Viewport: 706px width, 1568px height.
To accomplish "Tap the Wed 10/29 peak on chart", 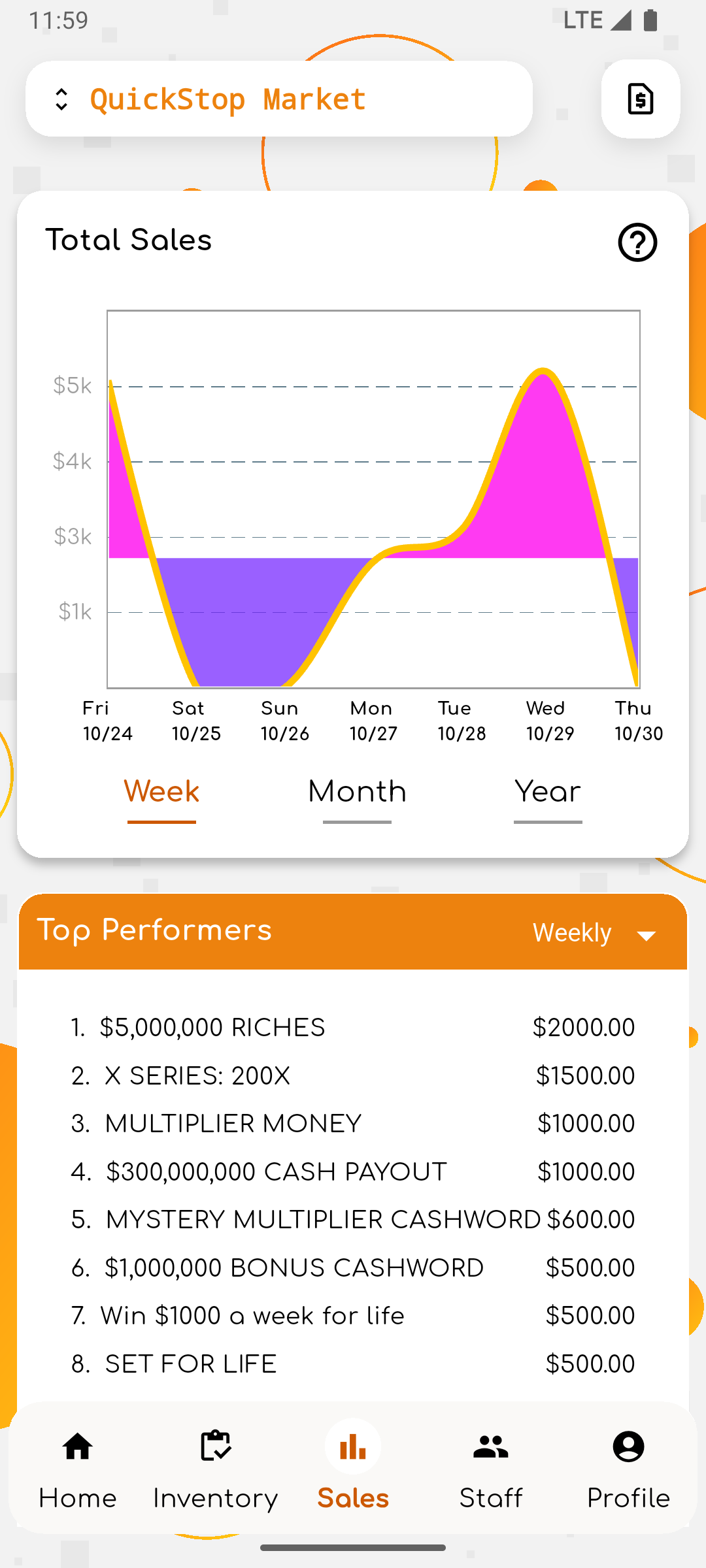I will tap(543, 372).
